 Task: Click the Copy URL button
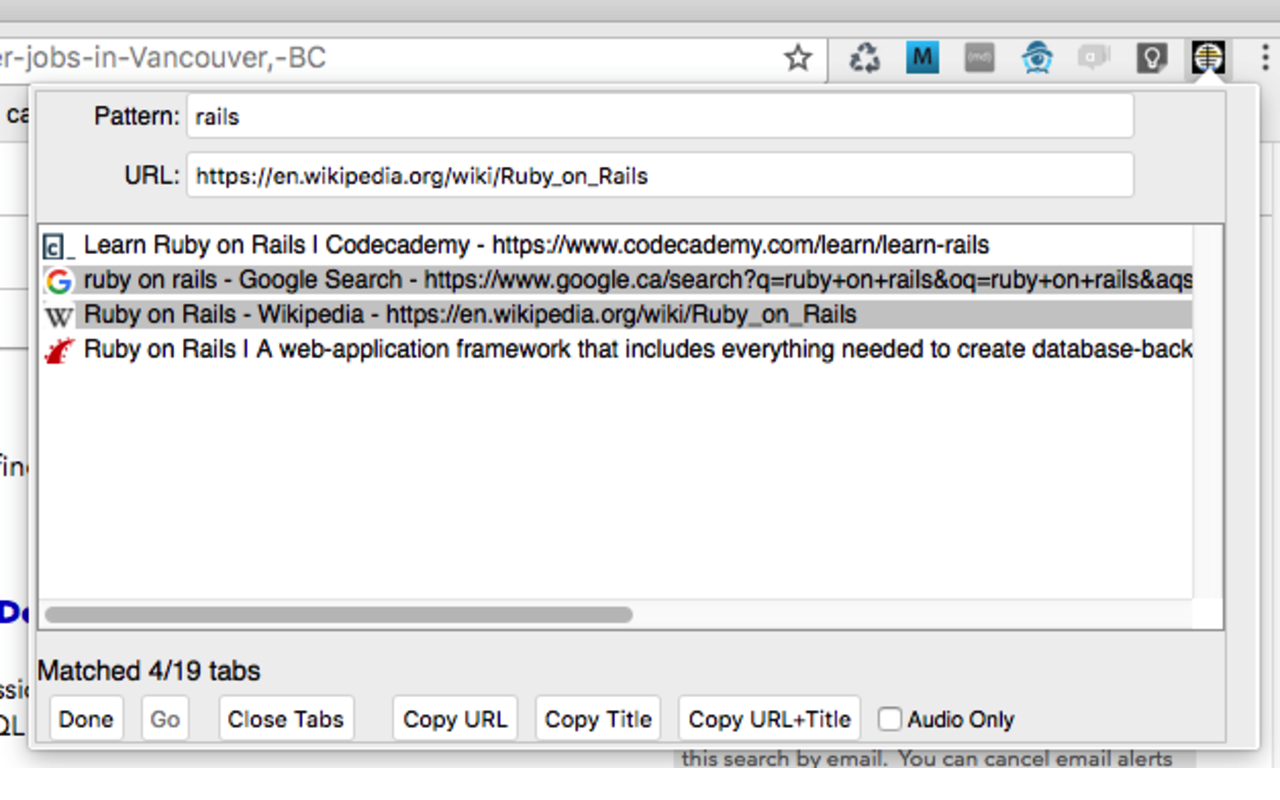tap(455, 719)
